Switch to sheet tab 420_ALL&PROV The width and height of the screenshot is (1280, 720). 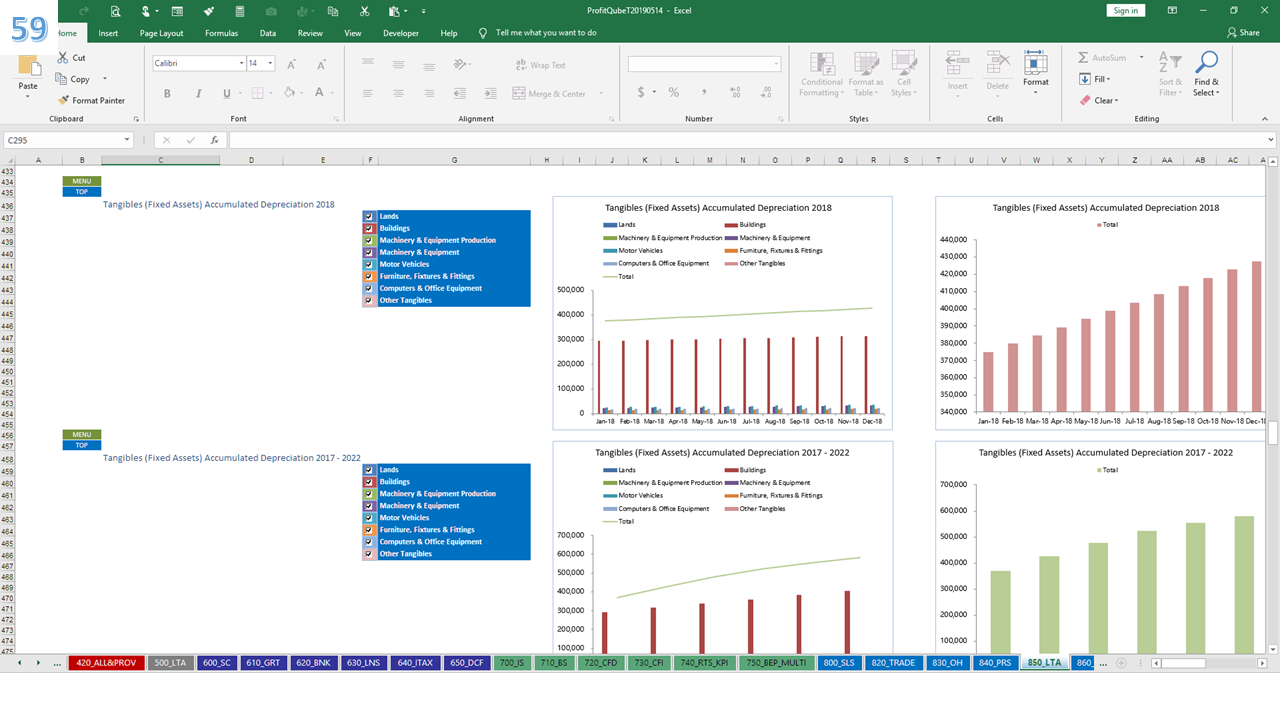105,663
